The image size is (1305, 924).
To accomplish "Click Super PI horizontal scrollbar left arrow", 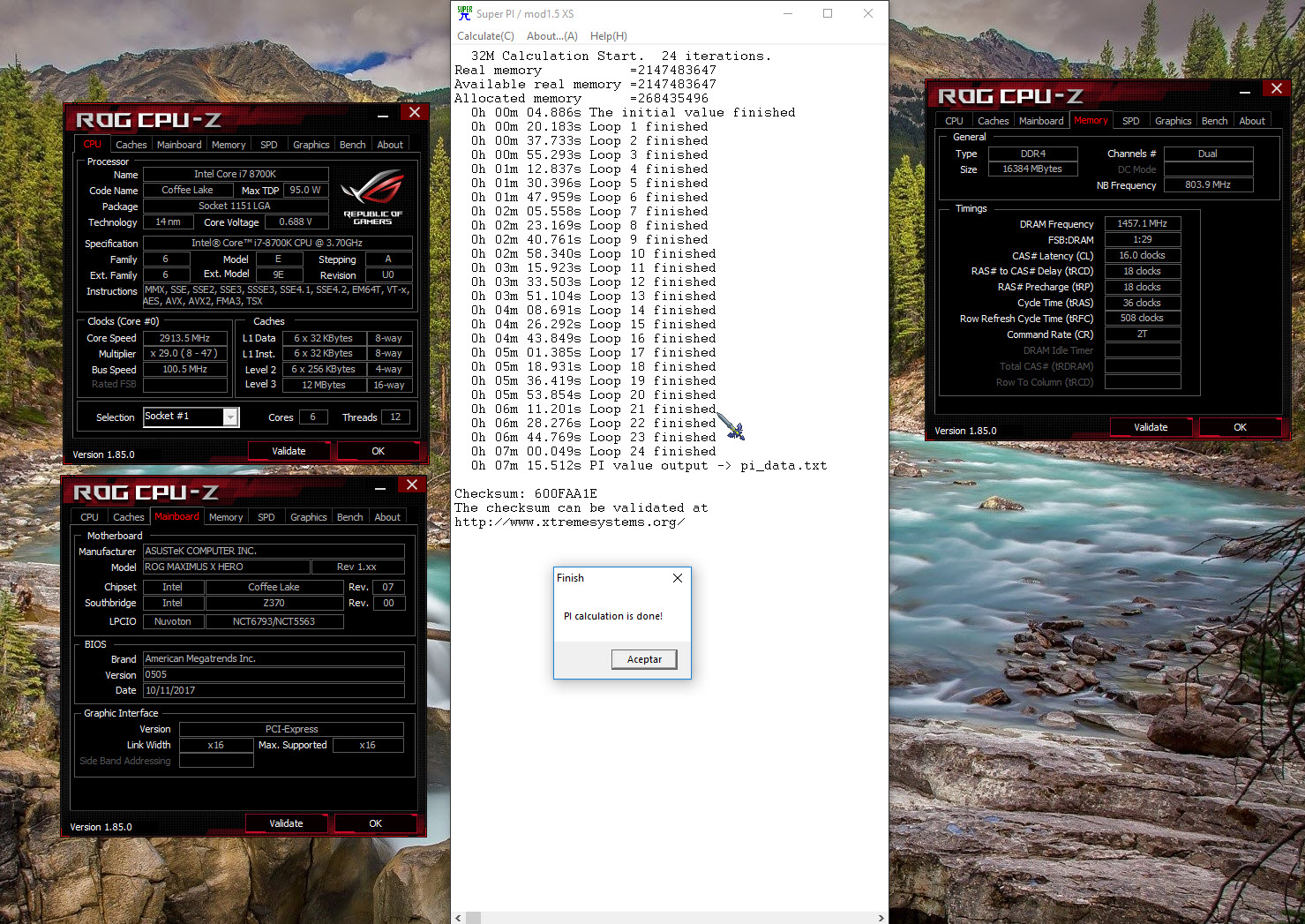I will click(x=458, y=918).
